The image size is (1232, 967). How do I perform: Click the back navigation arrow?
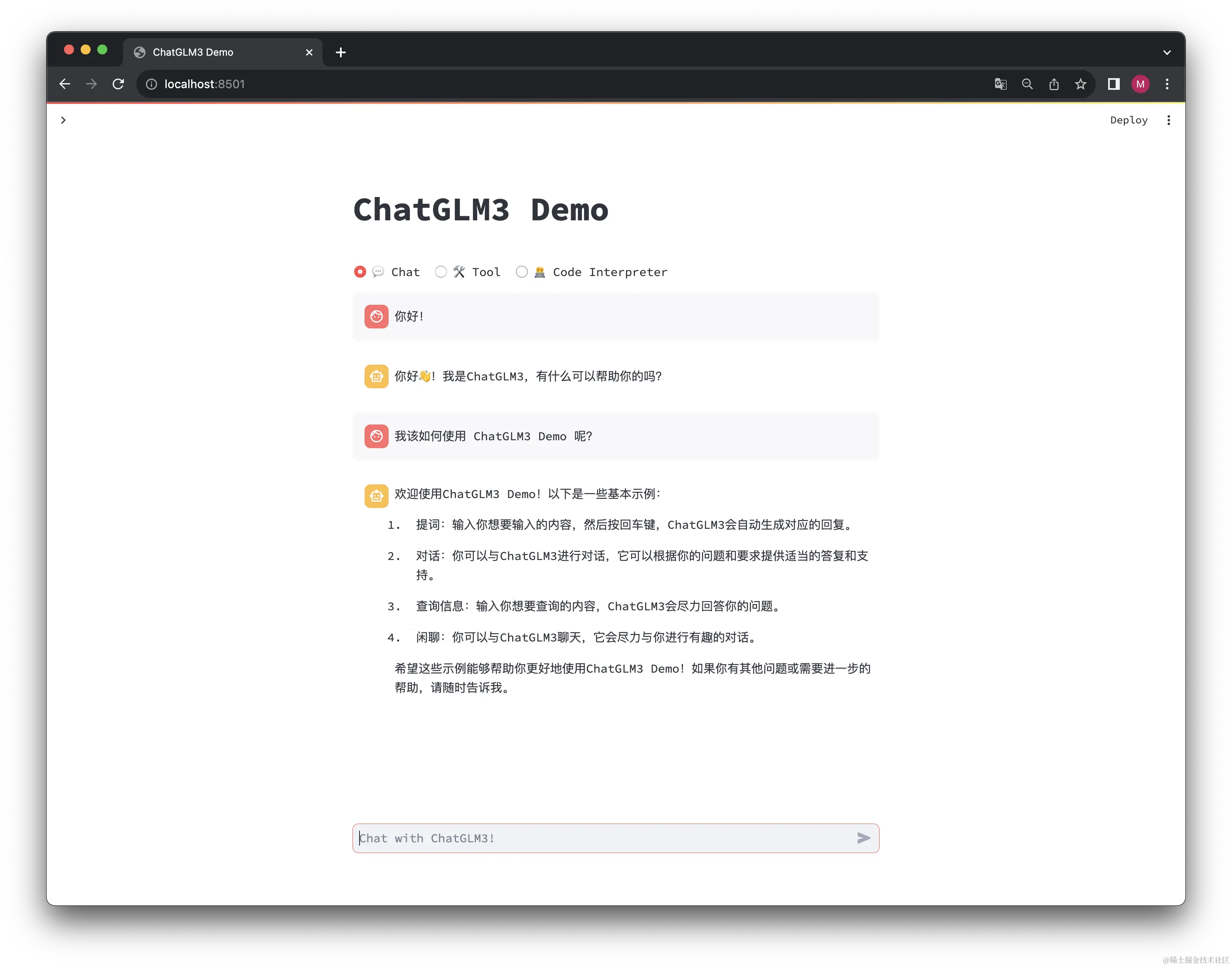[64, 84]
